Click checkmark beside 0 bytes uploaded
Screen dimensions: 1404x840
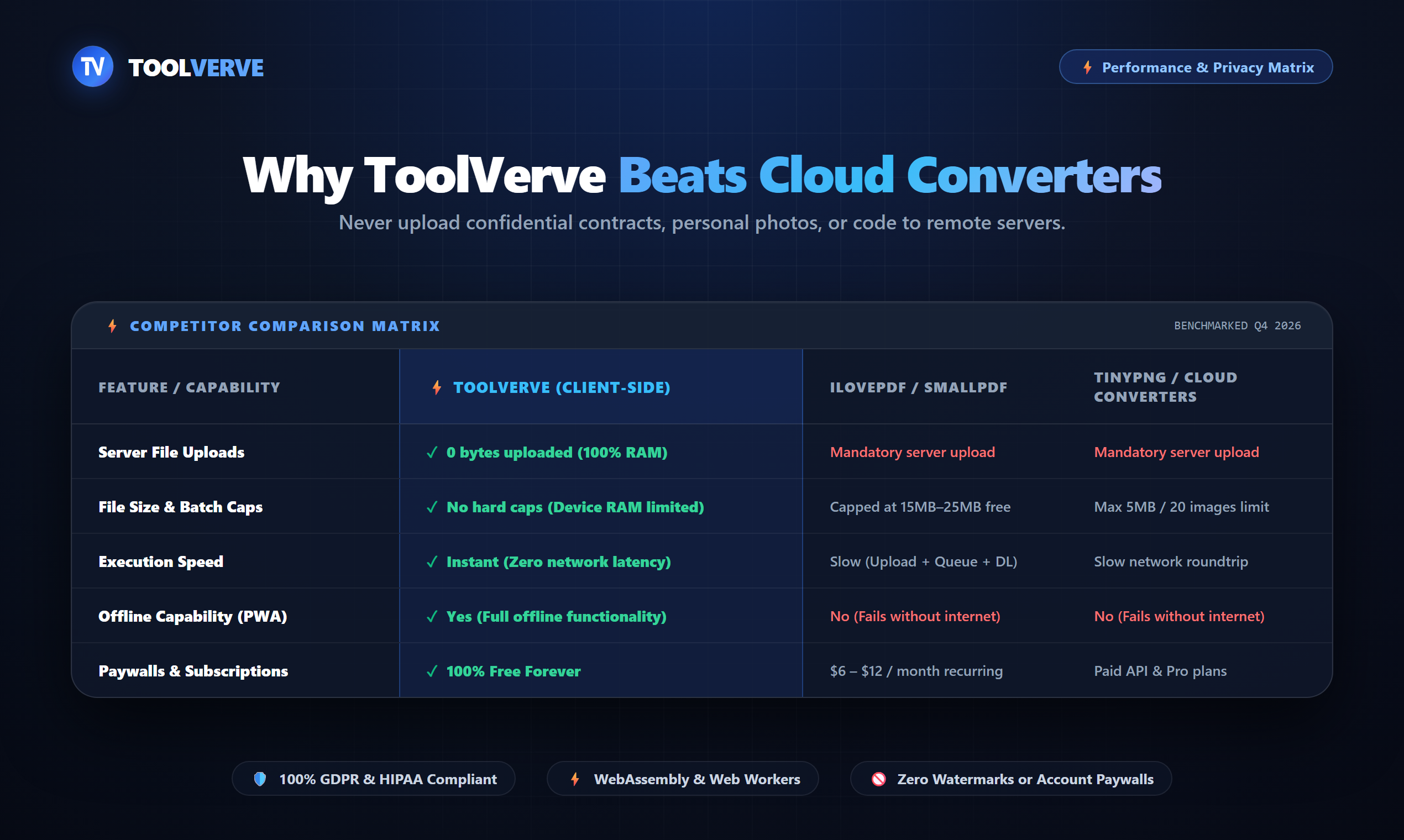(x=432, y=453)
